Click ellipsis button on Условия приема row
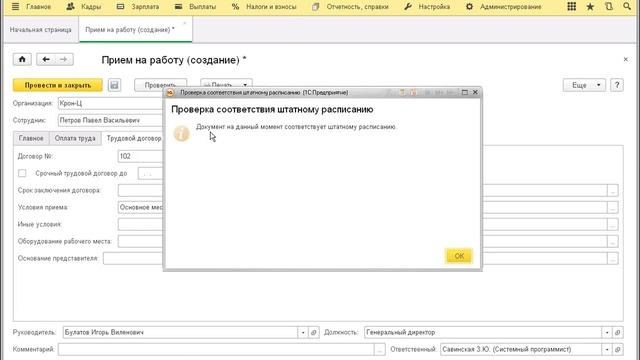The width and height of the screenshot is (640, 360). (x=613, y=208)
